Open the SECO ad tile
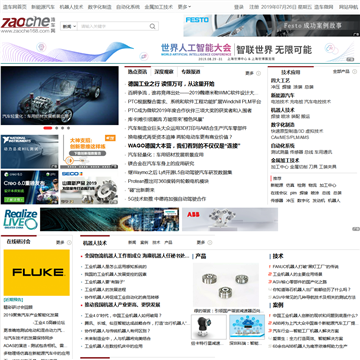 [89, 187]
